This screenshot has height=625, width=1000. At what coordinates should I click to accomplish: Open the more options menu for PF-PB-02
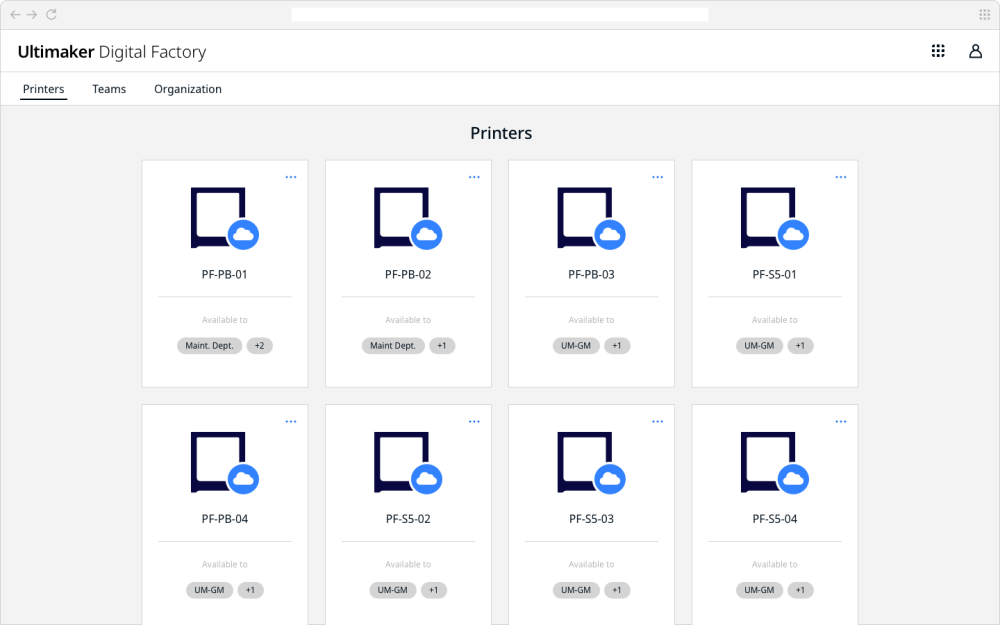(474, 177)
